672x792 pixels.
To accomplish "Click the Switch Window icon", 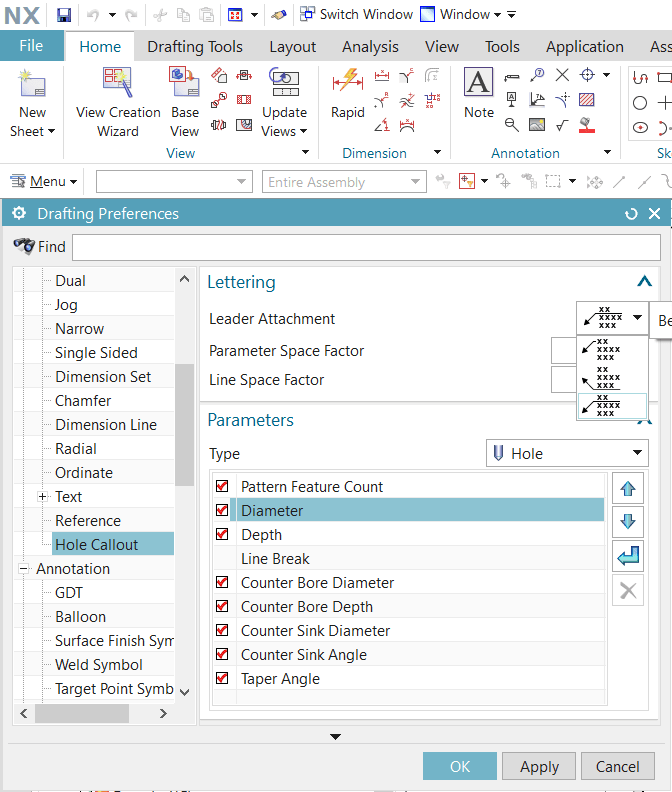I will tap(307, 14).
